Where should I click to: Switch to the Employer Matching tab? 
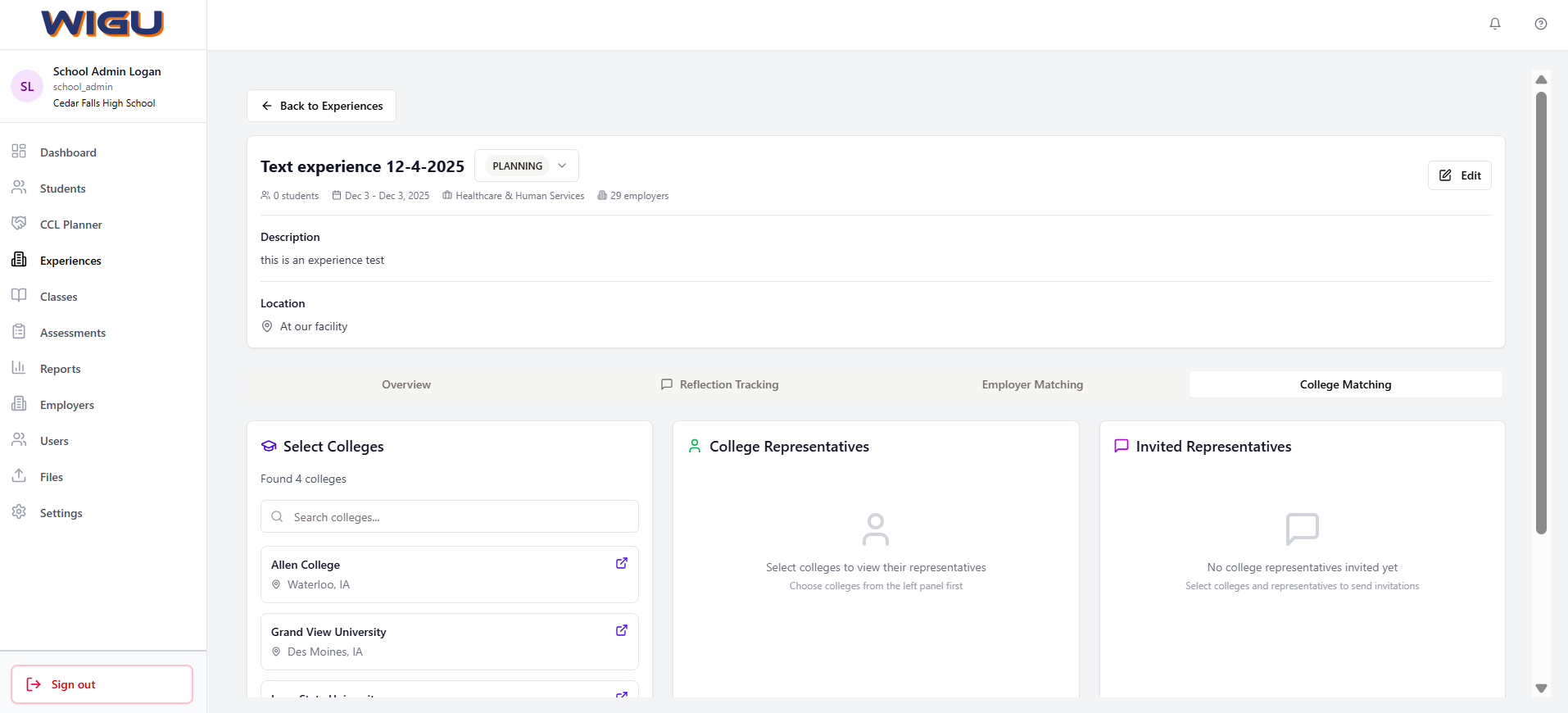point(1031,384)
